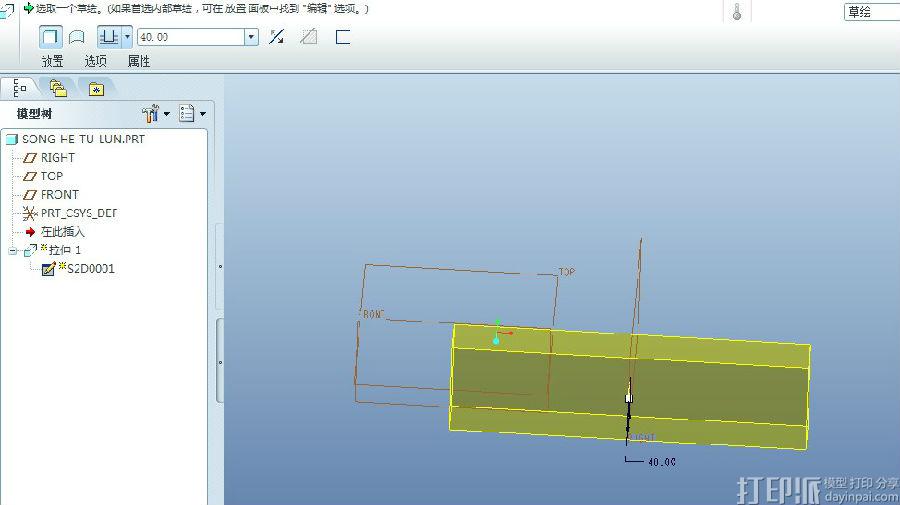The image size is (900, 505).
Task: Open the 属性 properties panel
Action: pyautogui.click(x=139, y=61)
